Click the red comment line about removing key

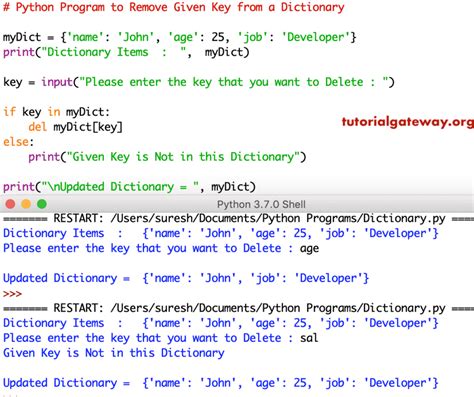[x=174, y=7]
